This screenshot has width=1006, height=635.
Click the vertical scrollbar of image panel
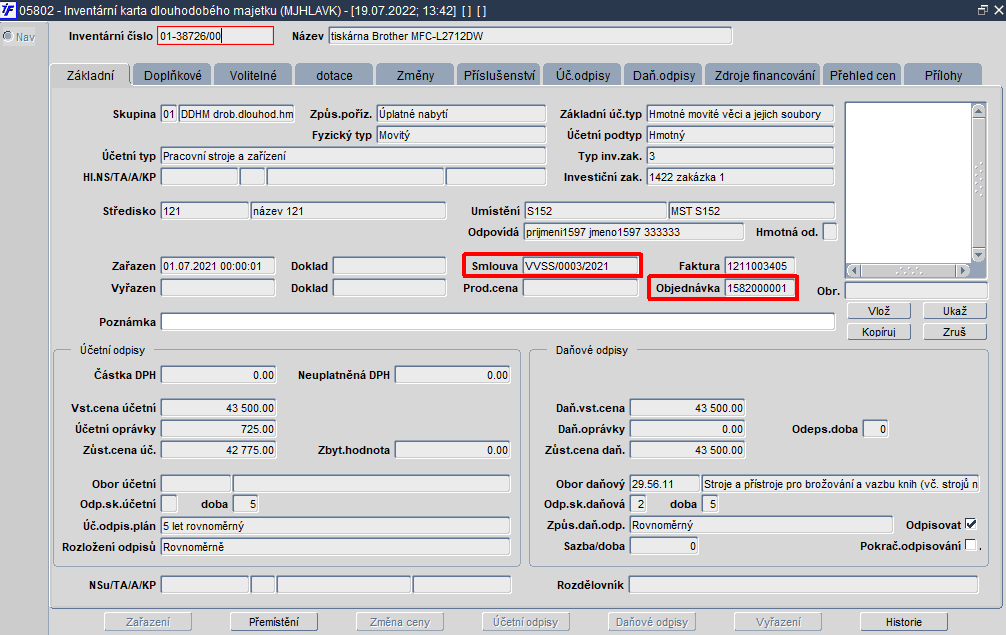click(x=978, y=183)
